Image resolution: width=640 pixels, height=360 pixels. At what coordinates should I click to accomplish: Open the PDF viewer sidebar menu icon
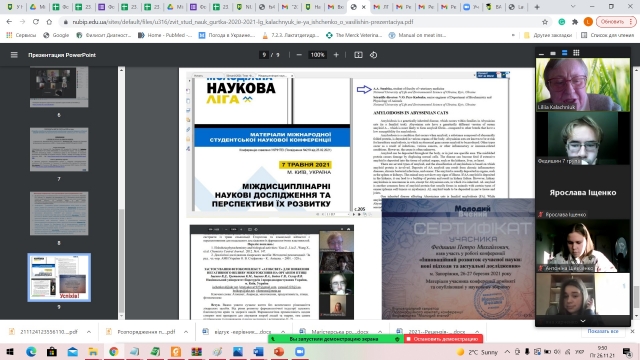click(14, 55)
